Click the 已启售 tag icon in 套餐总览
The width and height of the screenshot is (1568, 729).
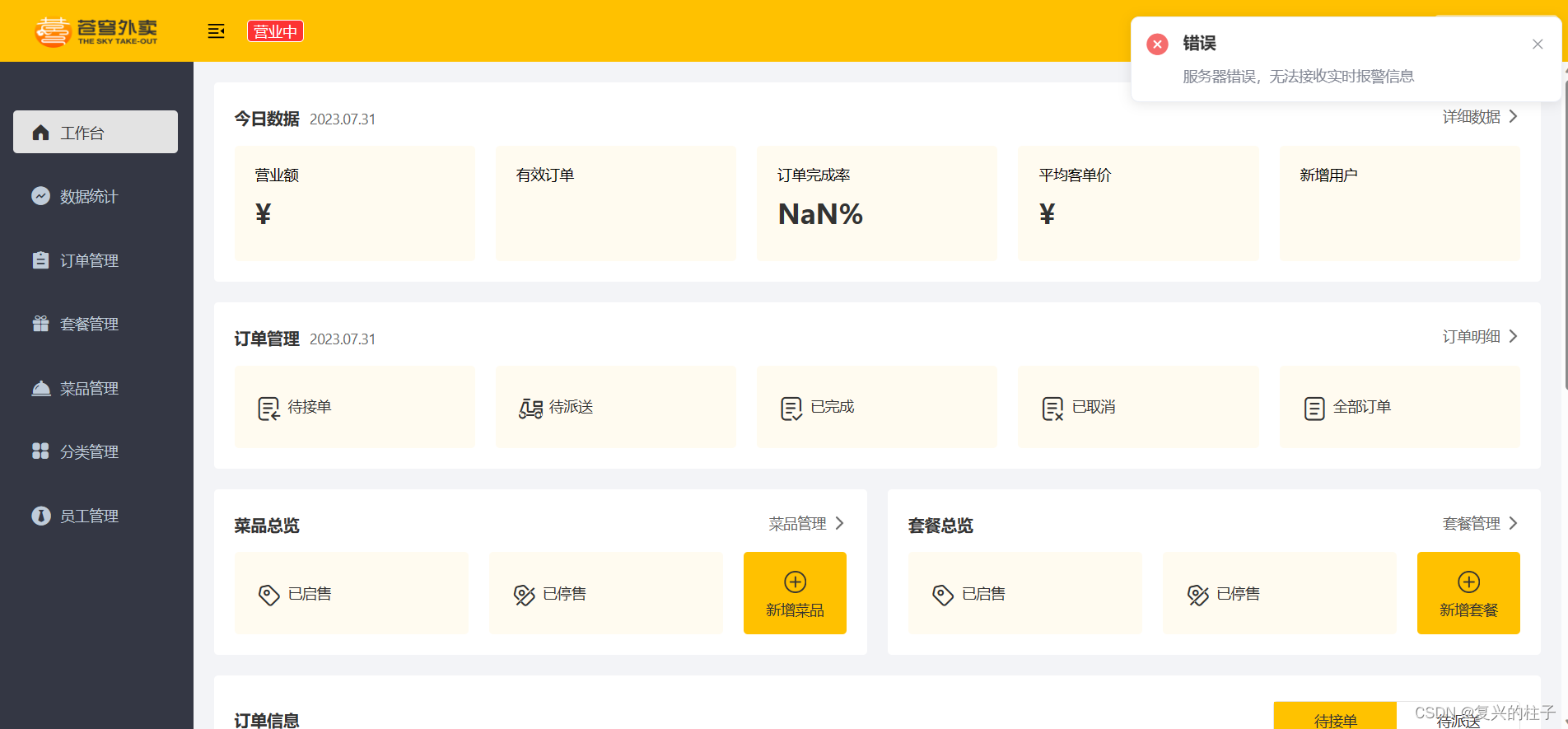tap(942, 595)
